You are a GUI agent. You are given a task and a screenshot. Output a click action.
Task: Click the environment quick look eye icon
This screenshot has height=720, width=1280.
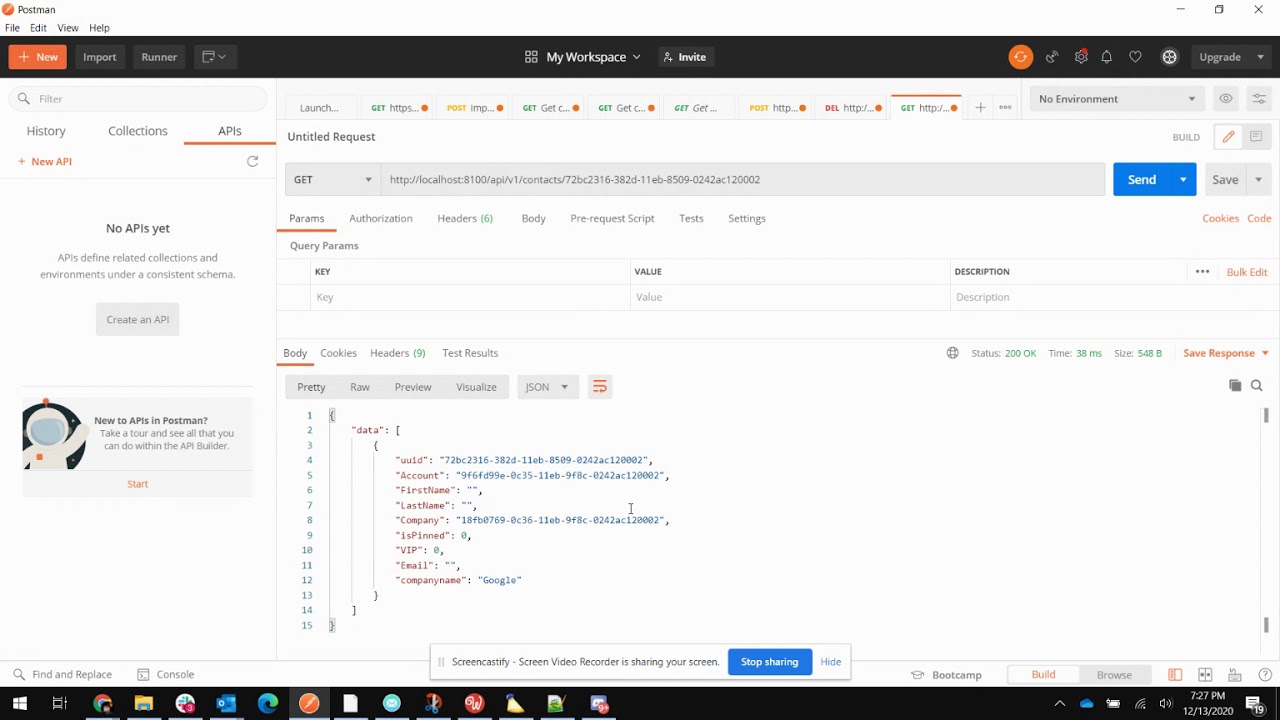[1225, 99]
